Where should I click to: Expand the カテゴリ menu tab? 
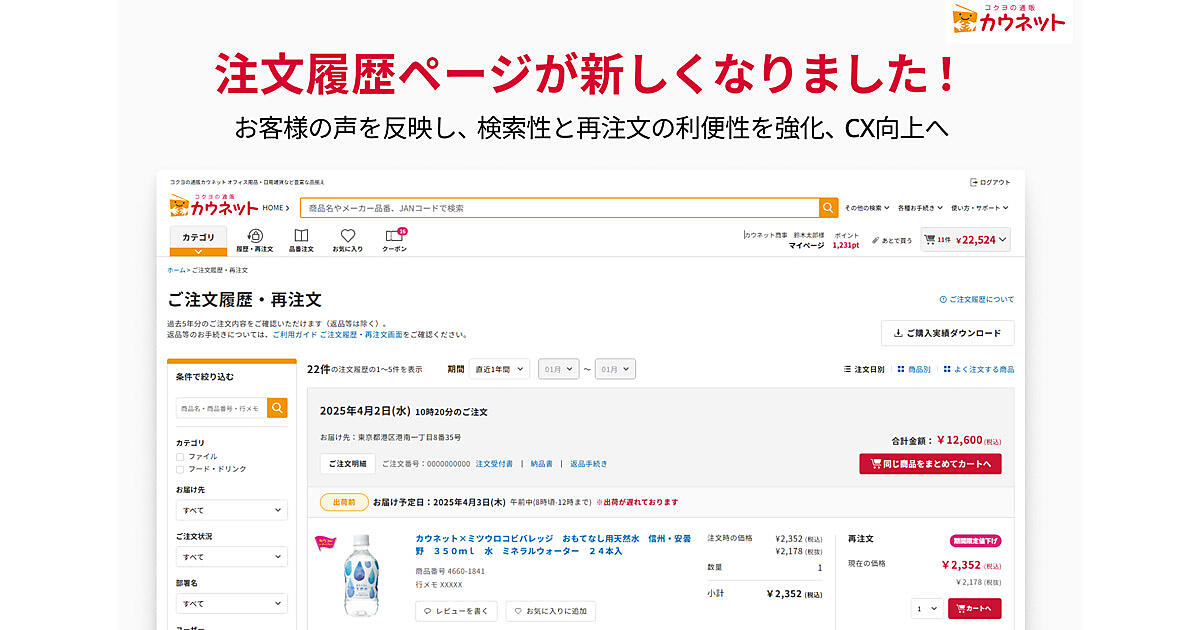(198, 240)
